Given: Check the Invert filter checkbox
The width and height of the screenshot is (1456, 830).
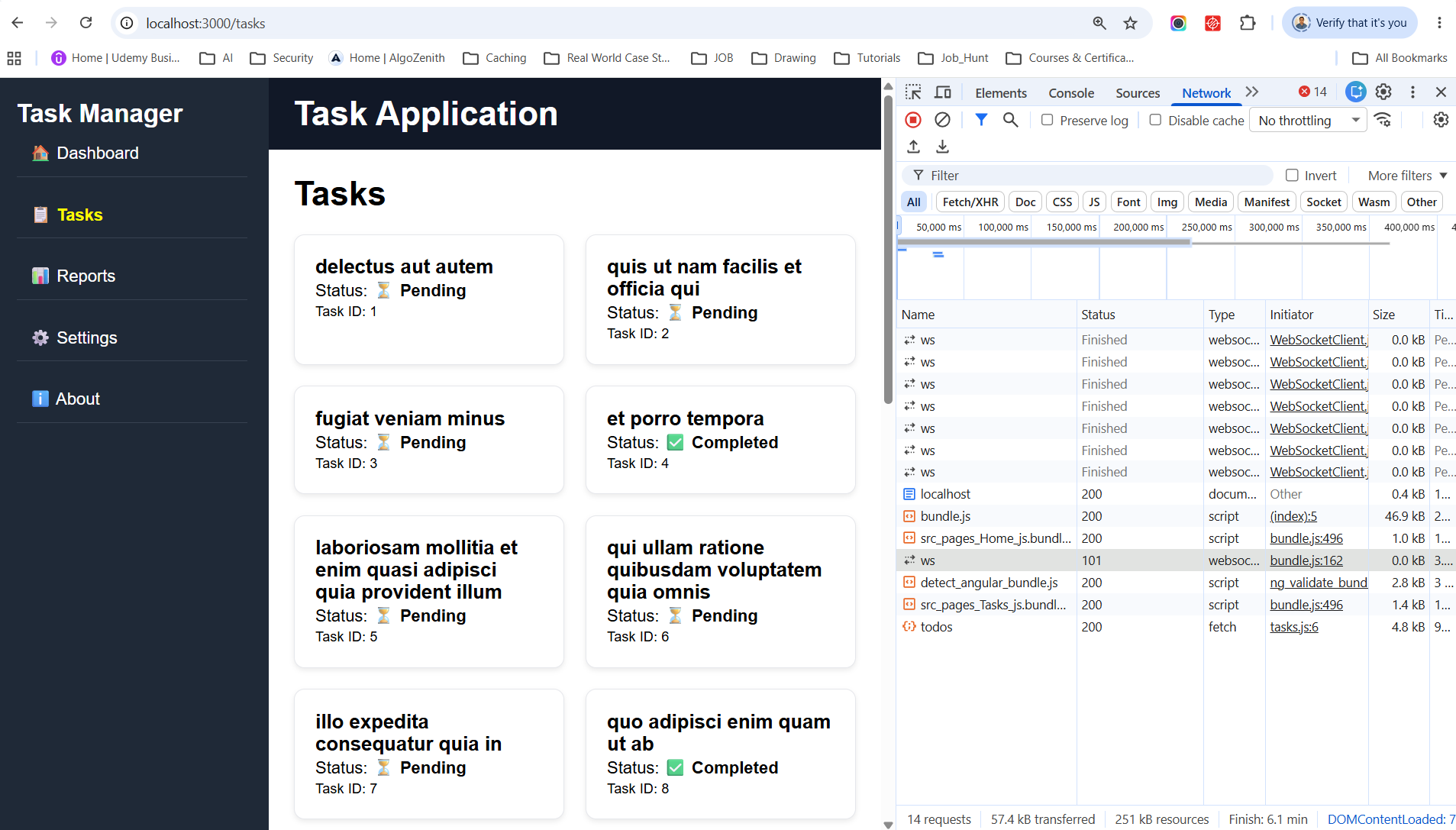Looking at the screenshot, I should [1292, 176].
